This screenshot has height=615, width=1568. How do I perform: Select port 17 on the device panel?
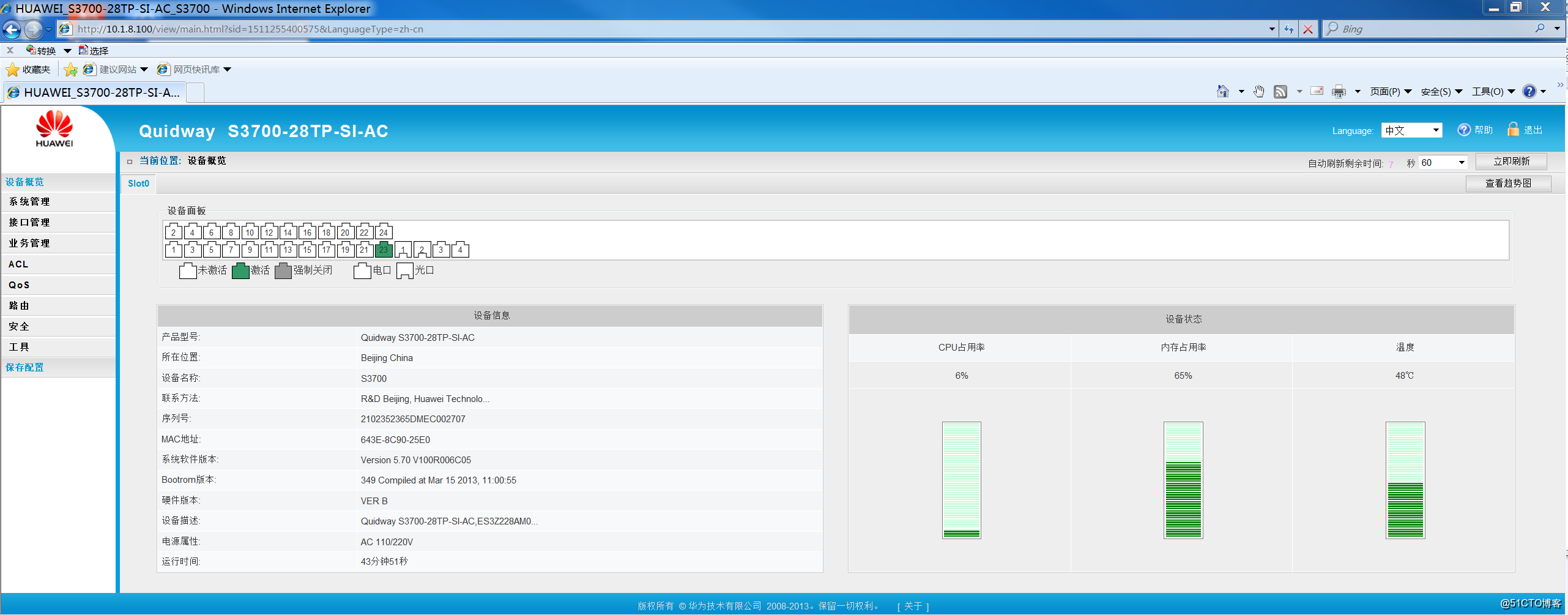pos(326,250)
